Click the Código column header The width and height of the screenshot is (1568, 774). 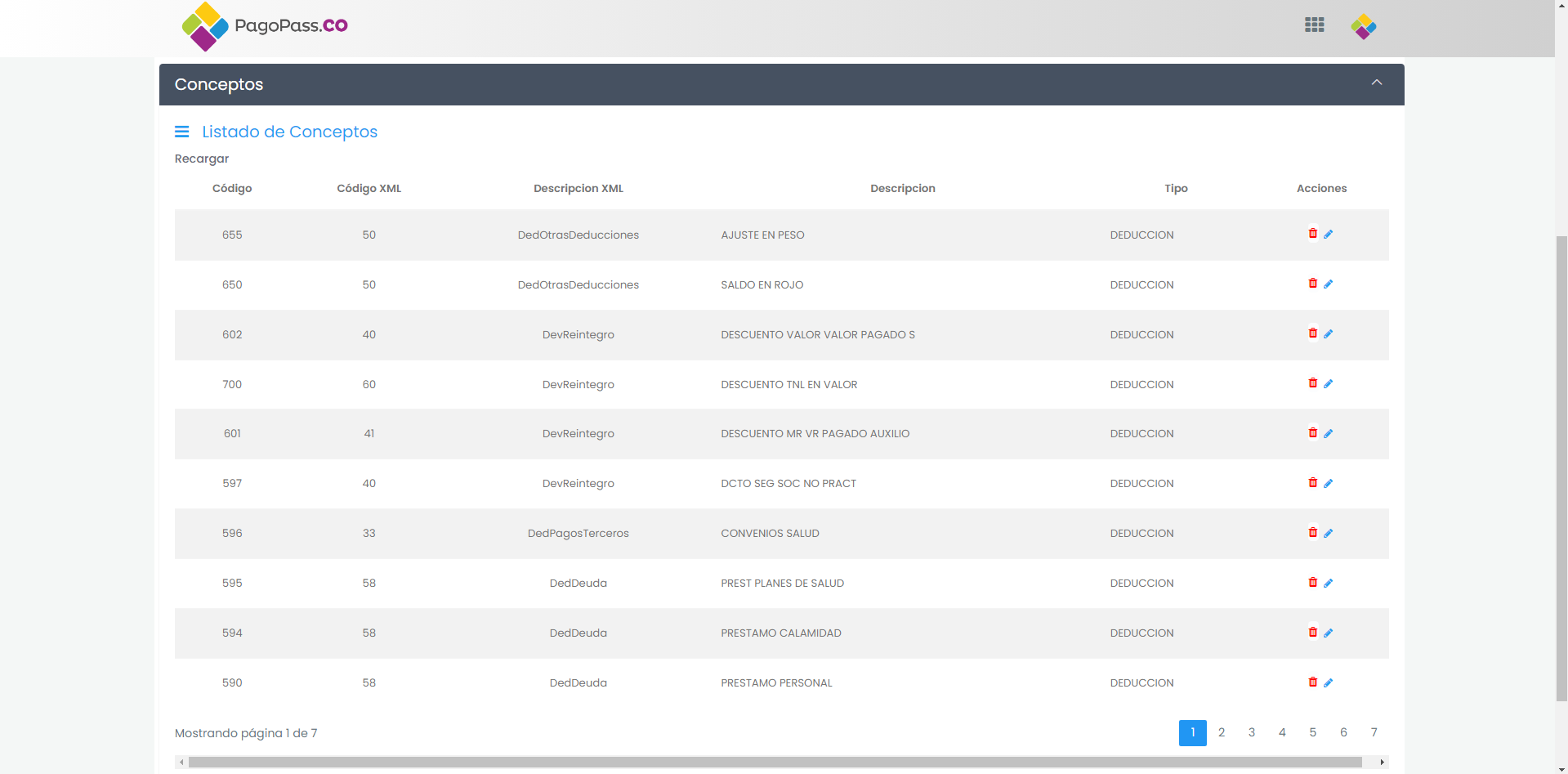232,188
